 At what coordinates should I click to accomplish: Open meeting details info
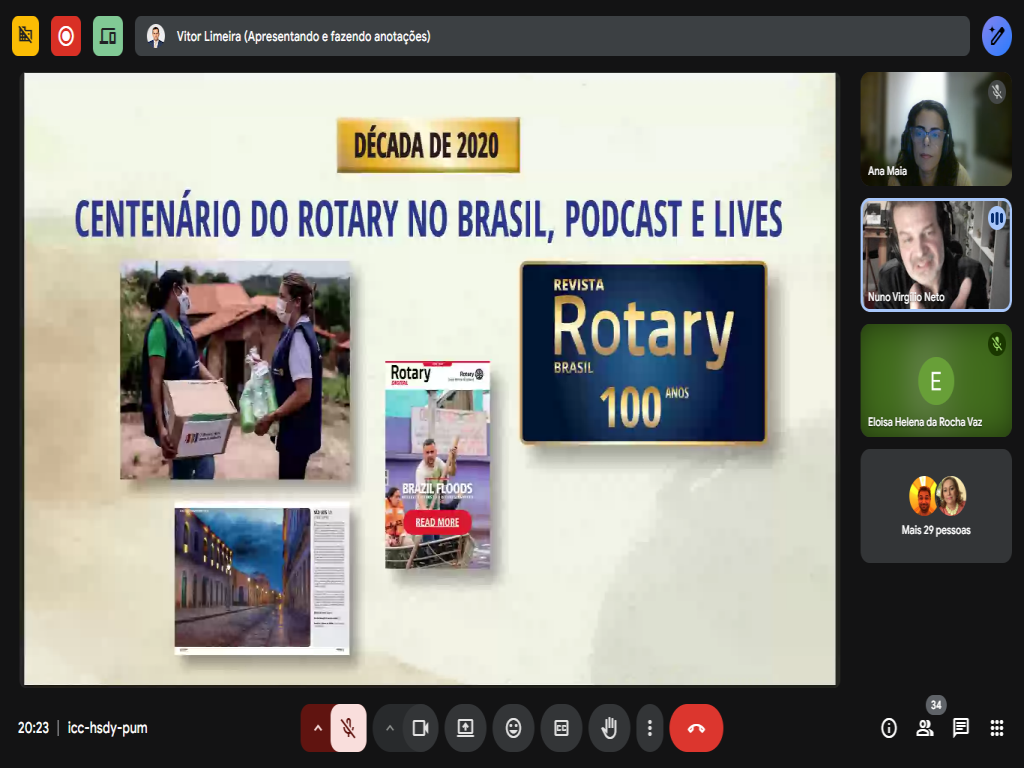coord(889,728)
